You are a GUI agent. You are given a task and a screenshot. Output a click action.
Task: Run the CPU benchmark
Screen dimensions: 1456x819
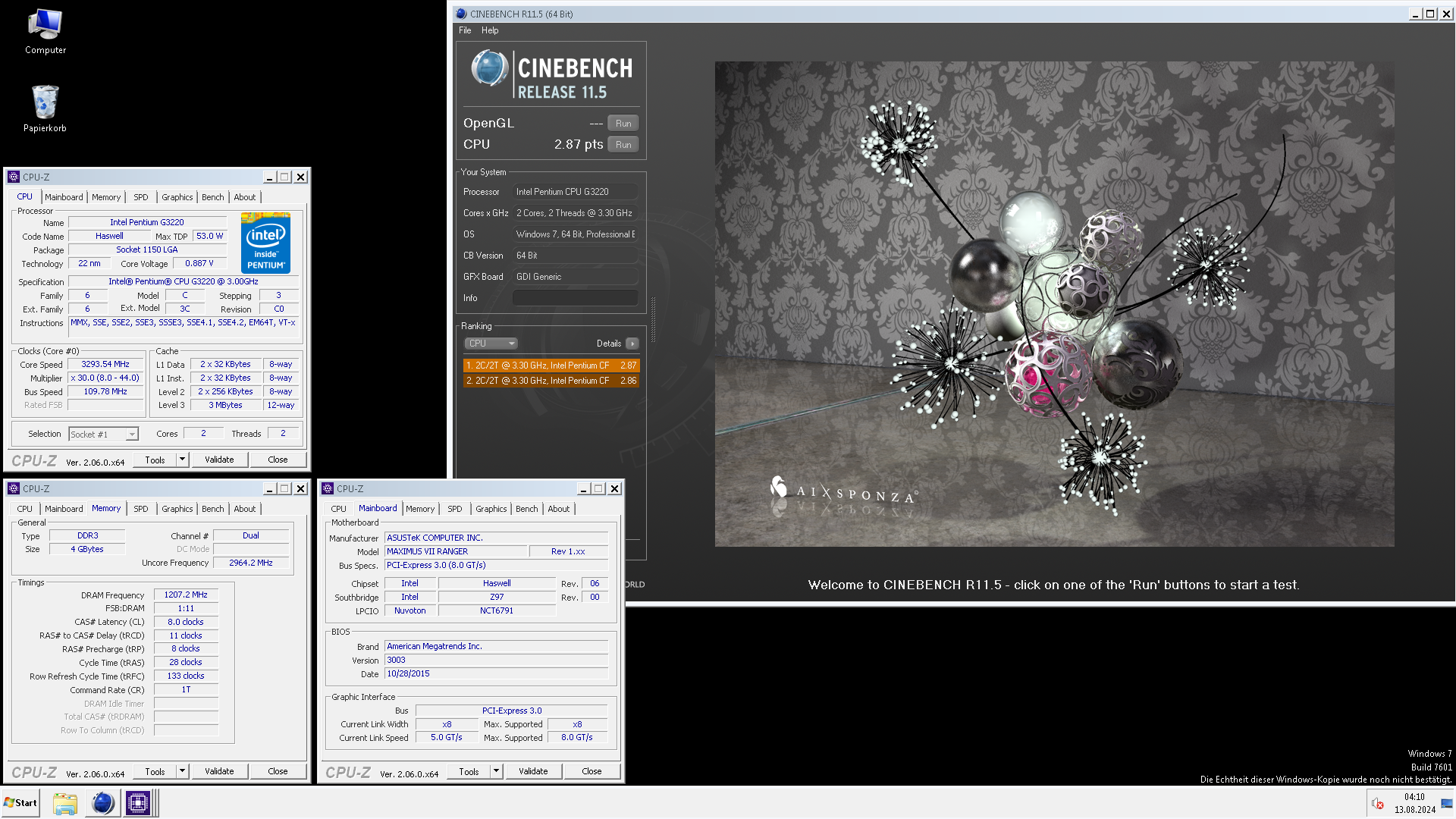(623, 144)
